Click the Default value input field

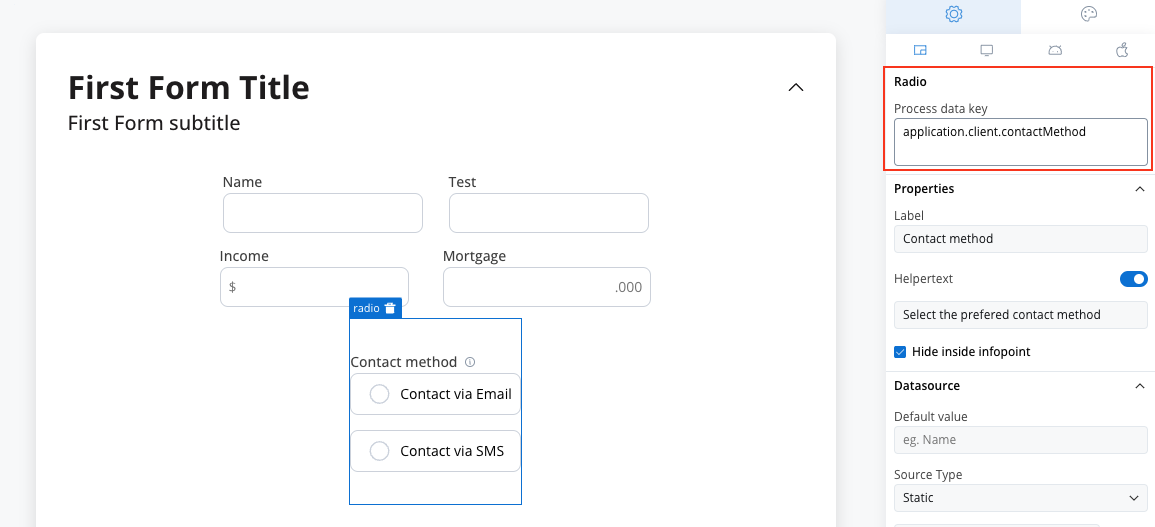pos(1020,440)
